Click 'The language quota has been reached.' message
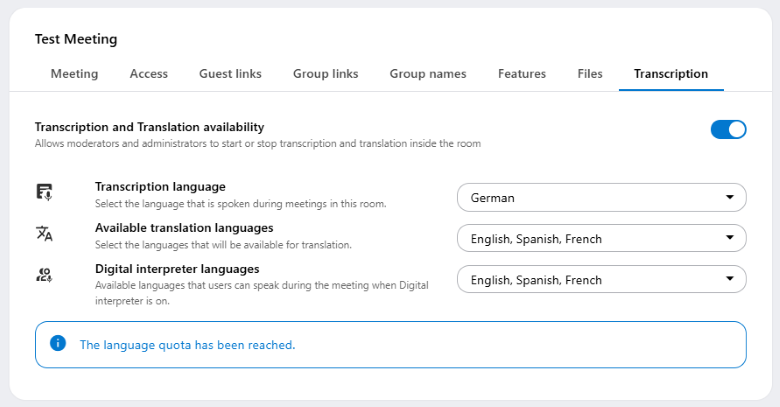The width and height of the screenshot is (780, 407). tap(188, 345)
